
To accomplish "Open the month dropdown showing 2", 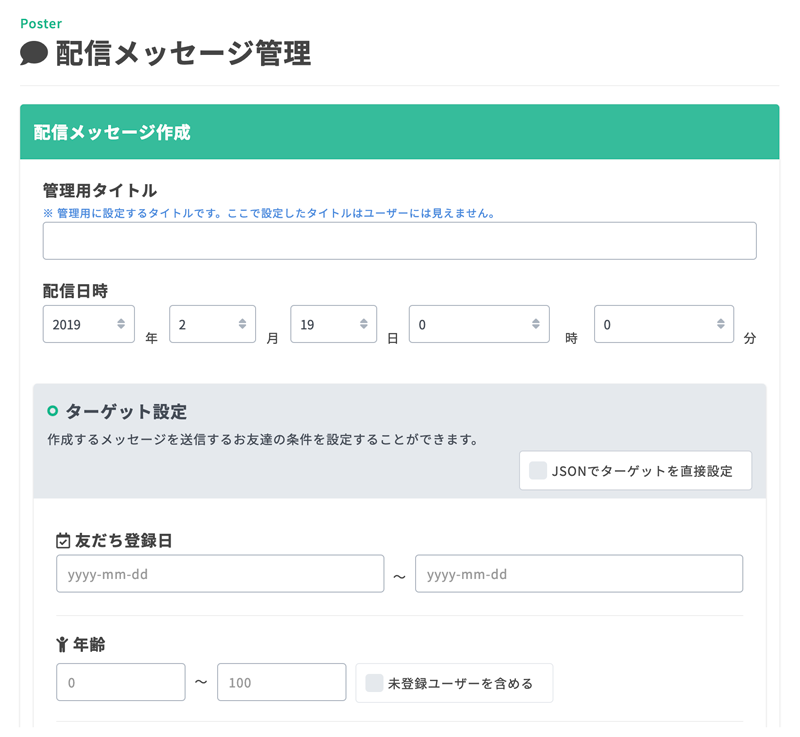I will click(x=212, y=324).
